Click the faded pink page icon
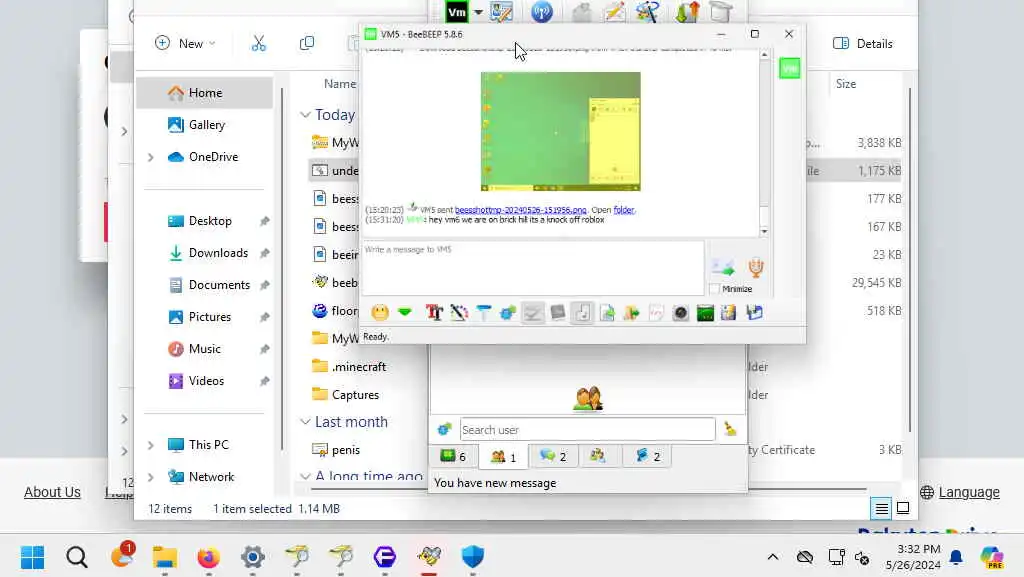This screenshot has height=577, width=1024. [656, 313]
